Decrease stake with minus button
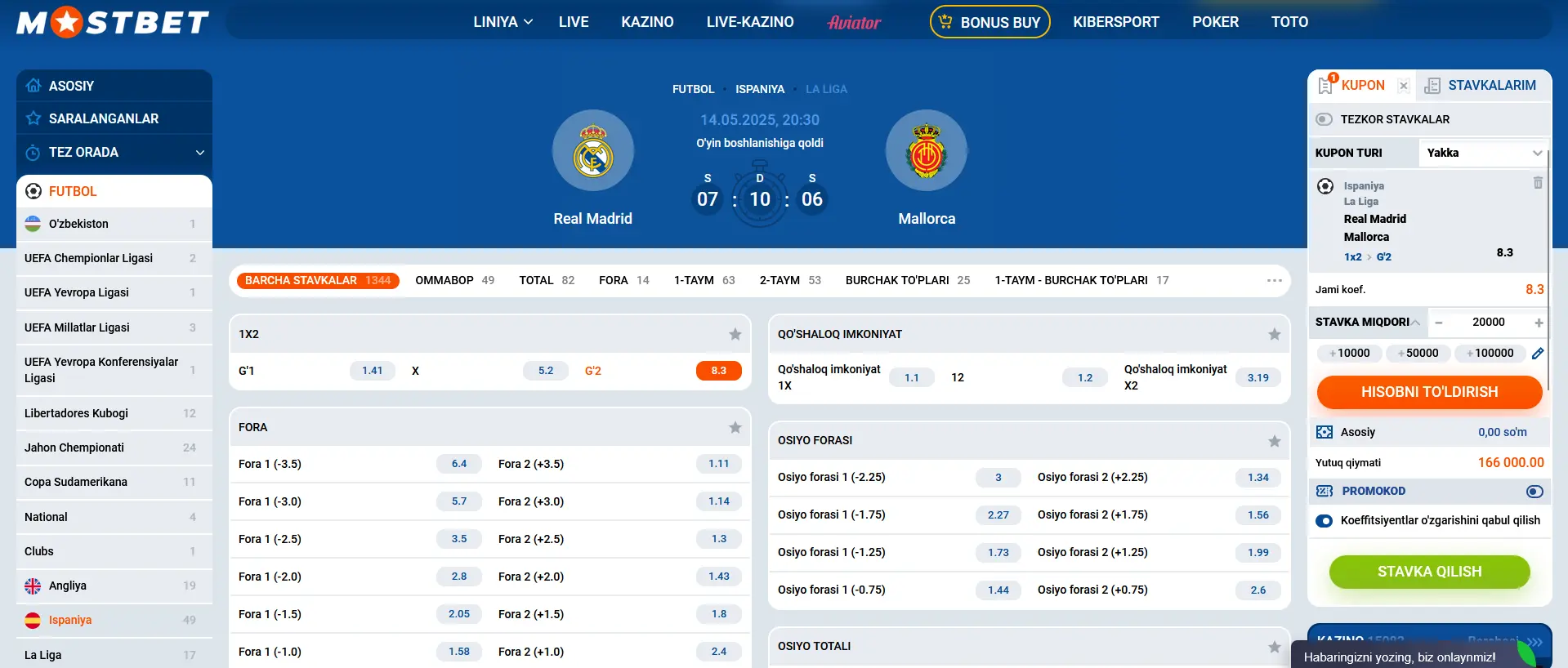This screenshot has height=668, width=1568. [1439, 323]
